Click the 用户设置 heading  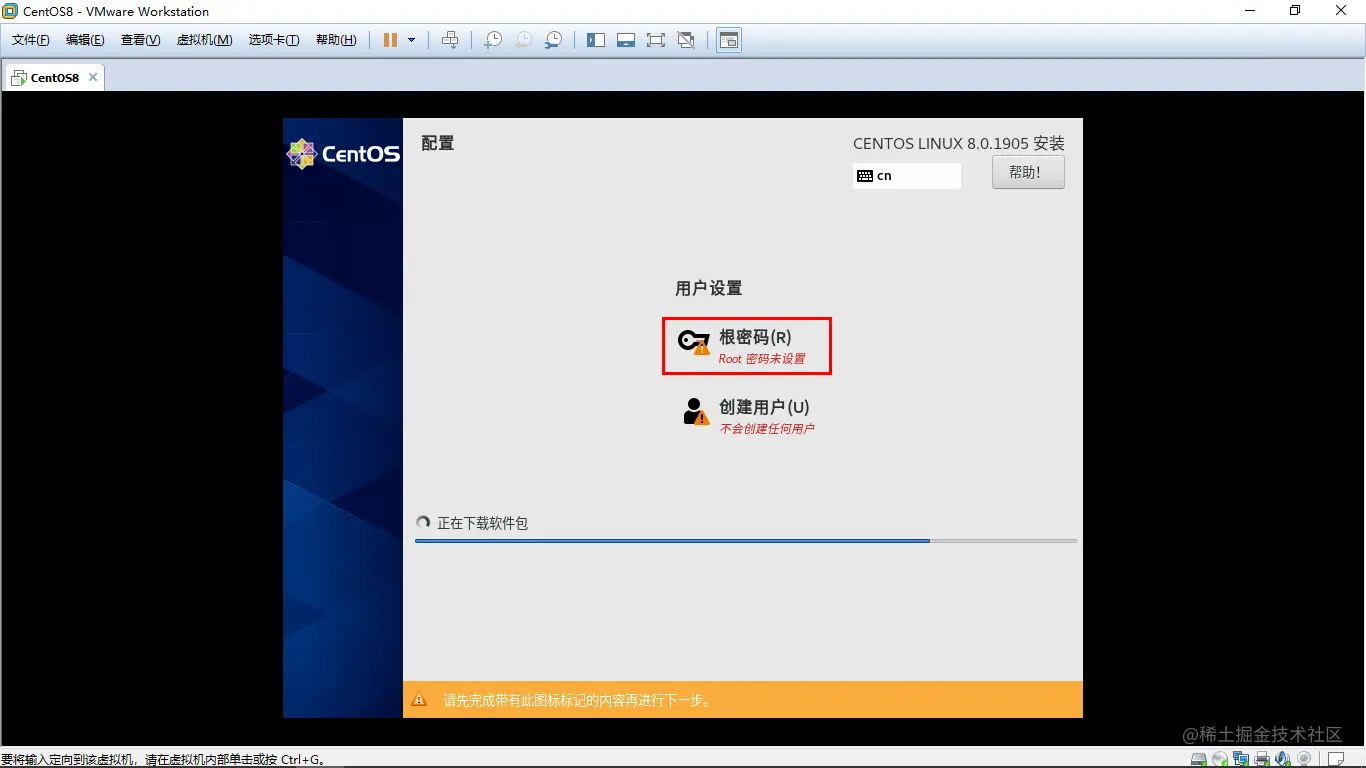709,288
